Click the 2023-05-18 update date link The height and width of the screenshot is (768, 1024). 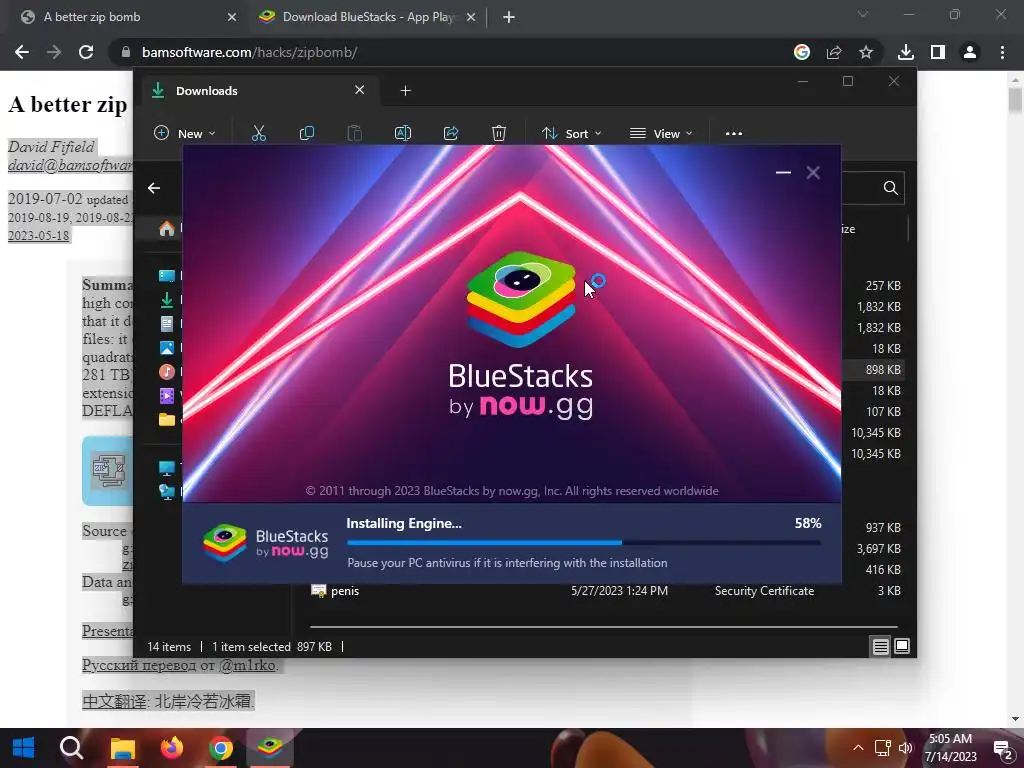(39, 236)
